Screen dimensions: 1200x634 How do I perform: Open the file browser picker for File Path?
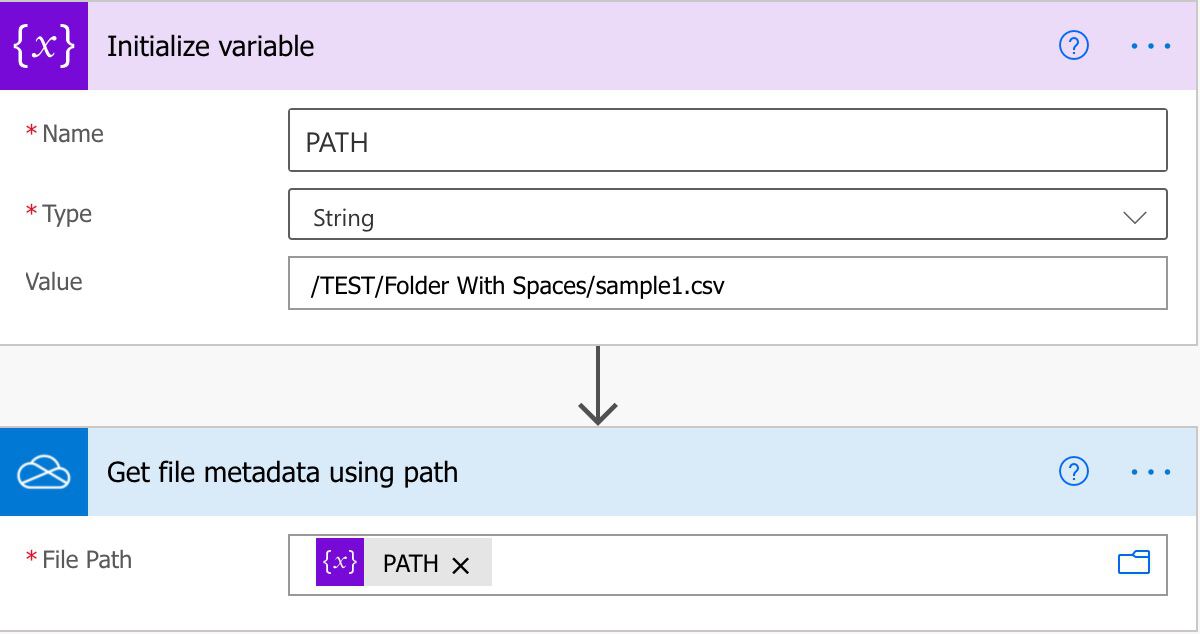(x=1135, y=563)
